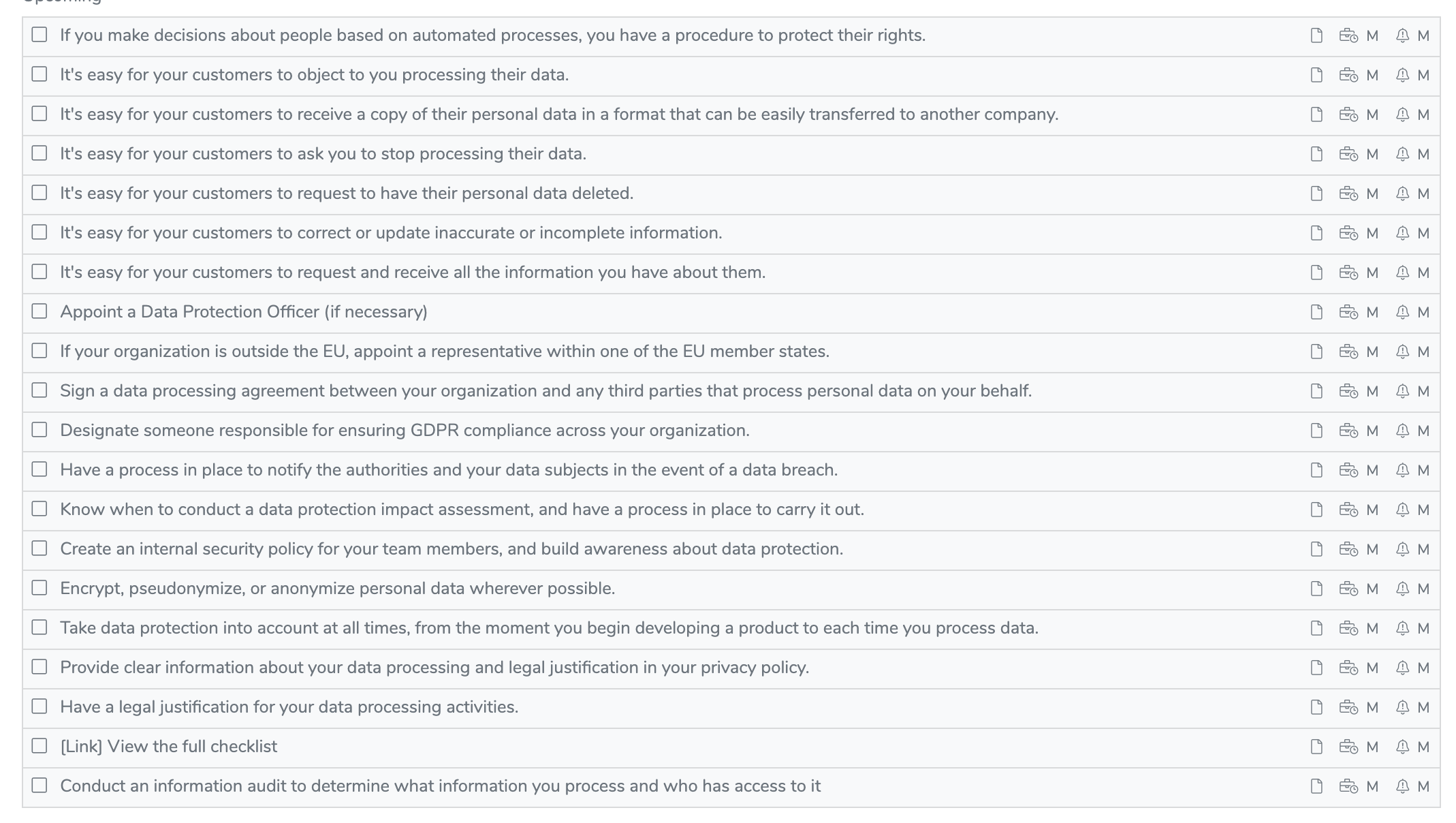Click briefcase clock icon on object to processing row
The height and width of the screenshot is (823, 1456).
pos(1348,75)
